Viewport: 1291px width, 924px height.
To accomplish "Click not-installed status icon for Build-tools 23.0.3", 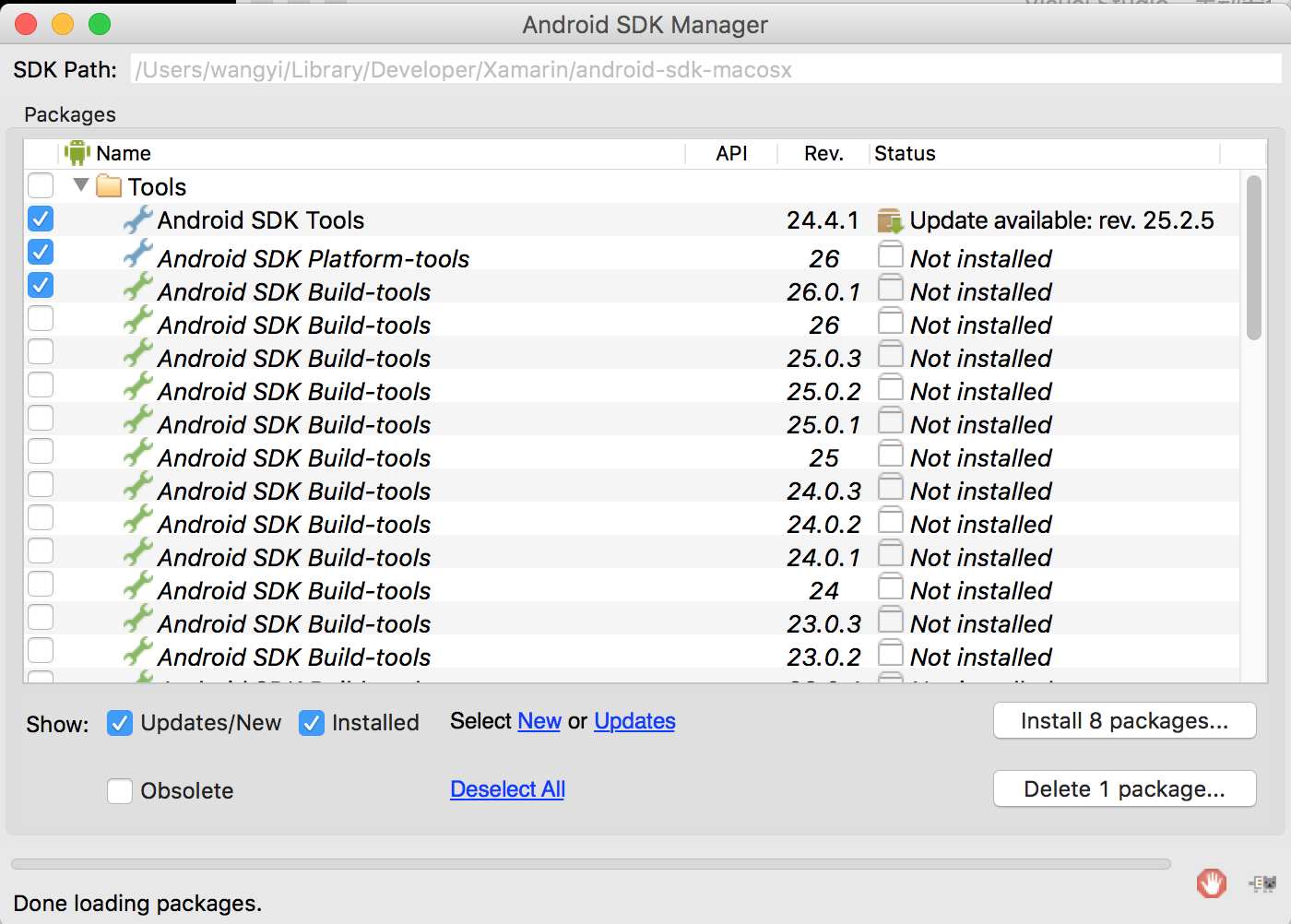I will click(891, 620).
